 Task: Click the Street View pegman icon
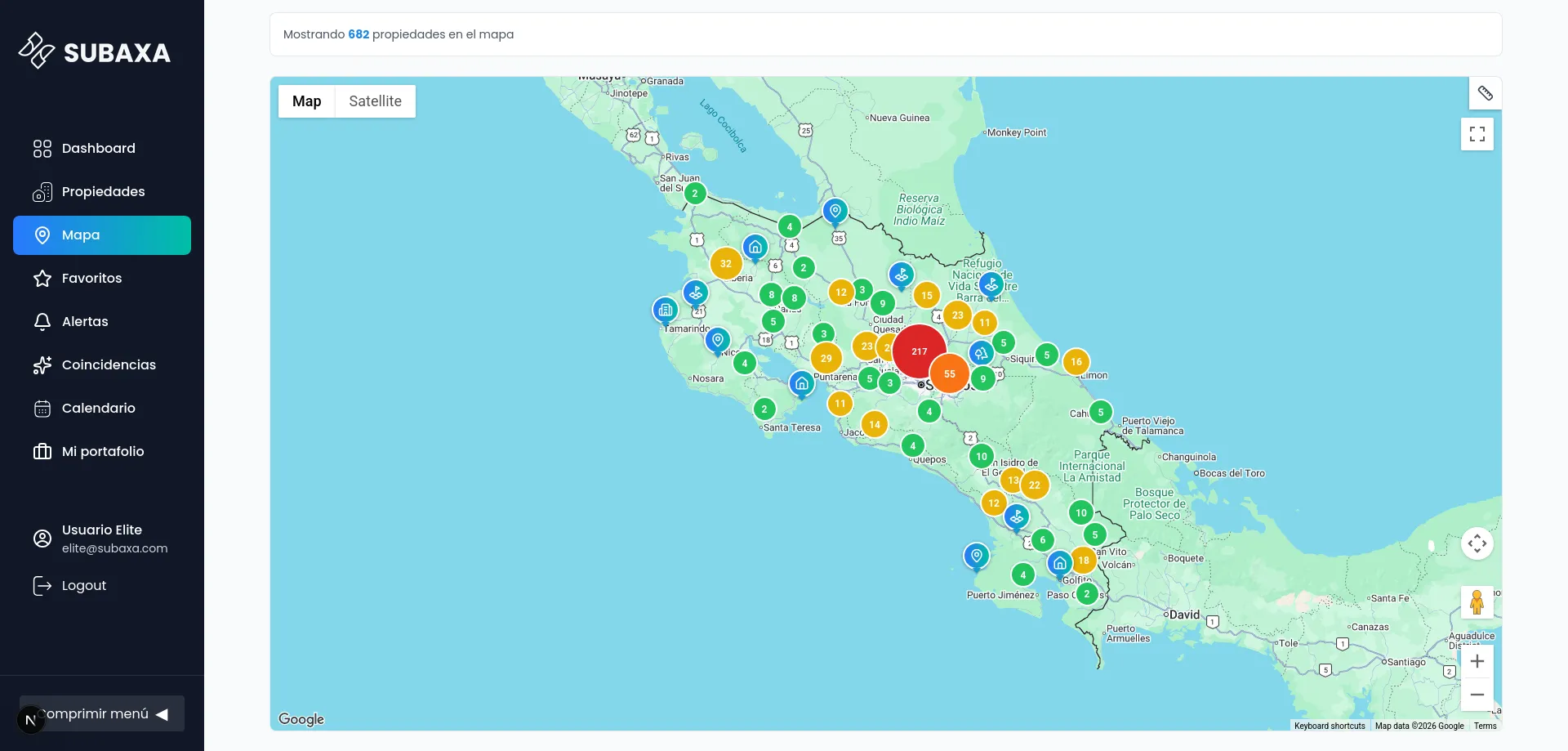1477,602
